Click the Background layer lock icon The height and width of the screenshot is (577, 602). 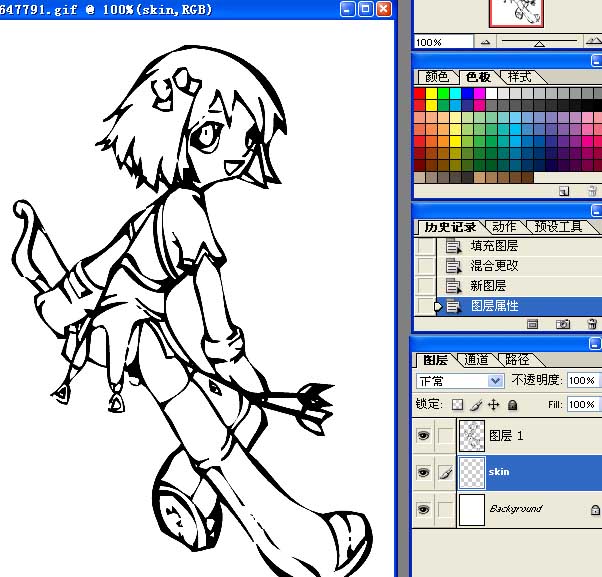595,509
